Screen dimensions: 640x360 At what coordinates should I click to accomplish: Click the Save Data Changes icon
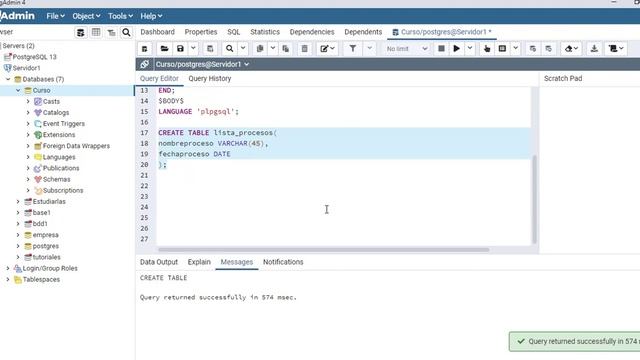[210, 49]
